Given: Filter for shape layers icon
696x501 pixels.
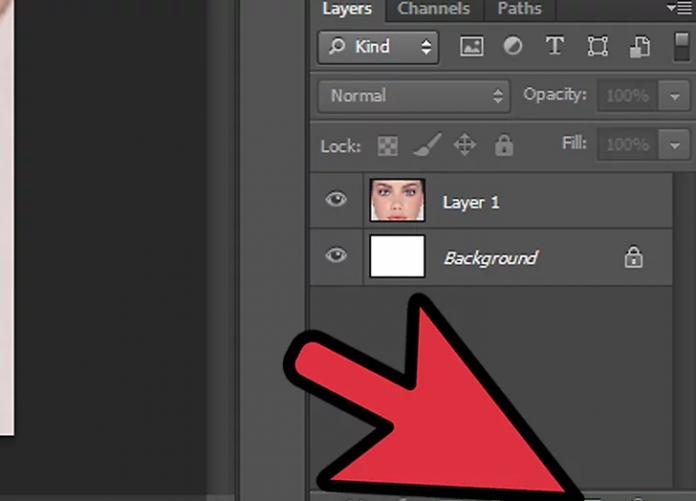Looking at the screenshot, I should (x=597, y=47).
